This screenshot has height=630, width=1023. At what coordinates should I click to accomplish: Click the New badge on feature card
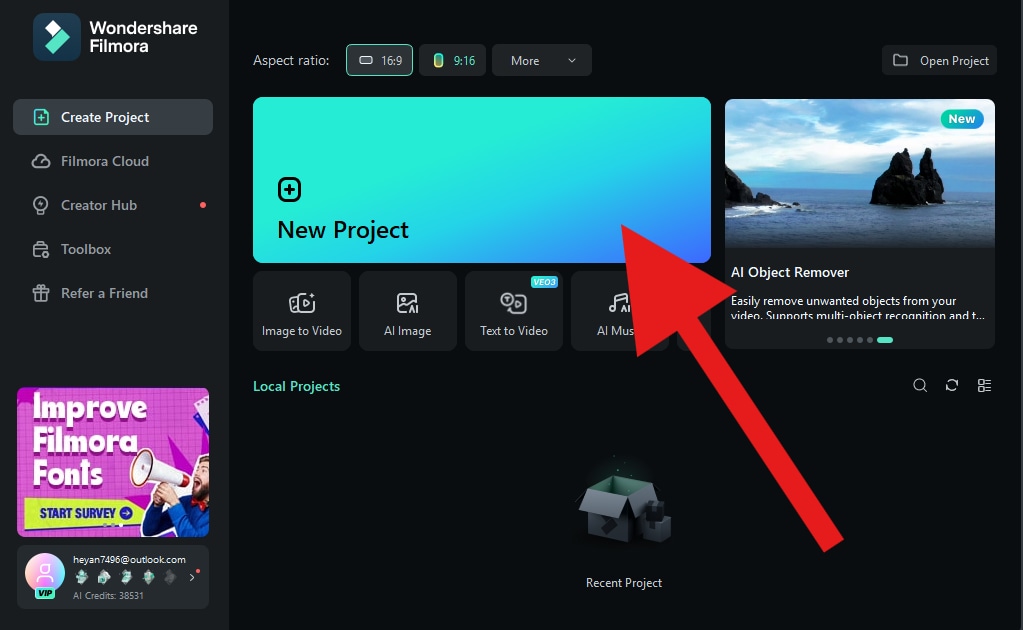[x=962, y=119]
